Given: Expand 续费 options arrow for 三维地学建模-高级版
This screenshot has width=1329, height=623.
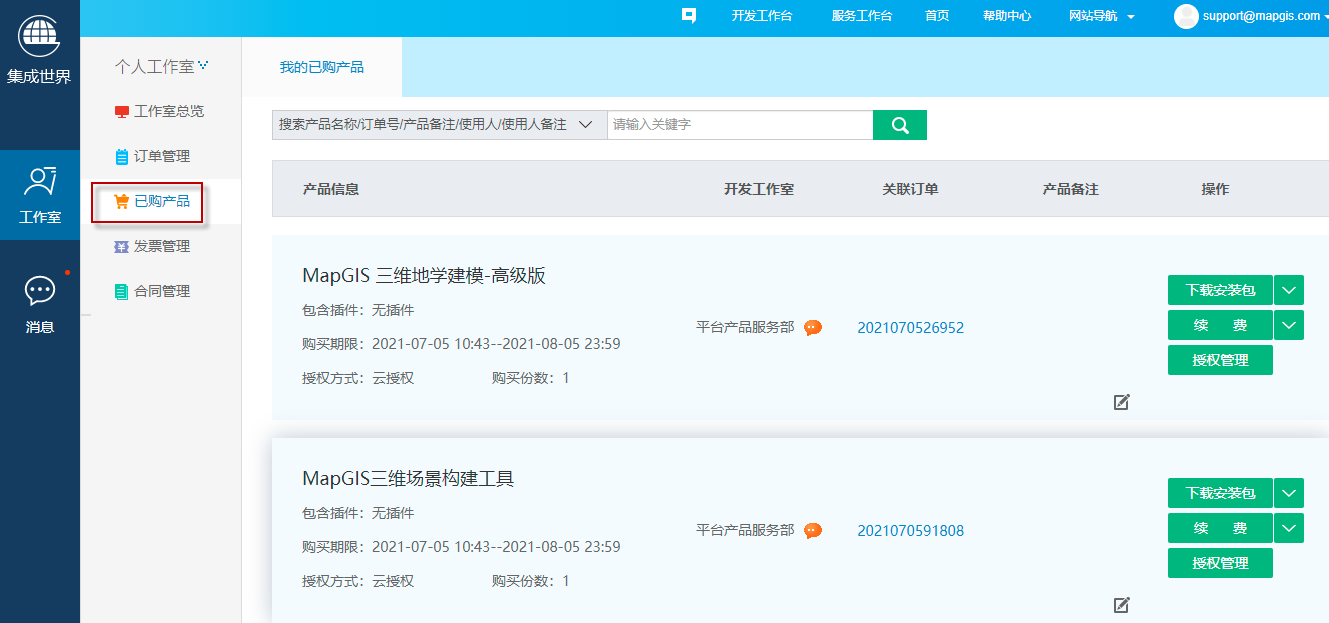Looking at the screenshot, I should (x=1289, y=325).
